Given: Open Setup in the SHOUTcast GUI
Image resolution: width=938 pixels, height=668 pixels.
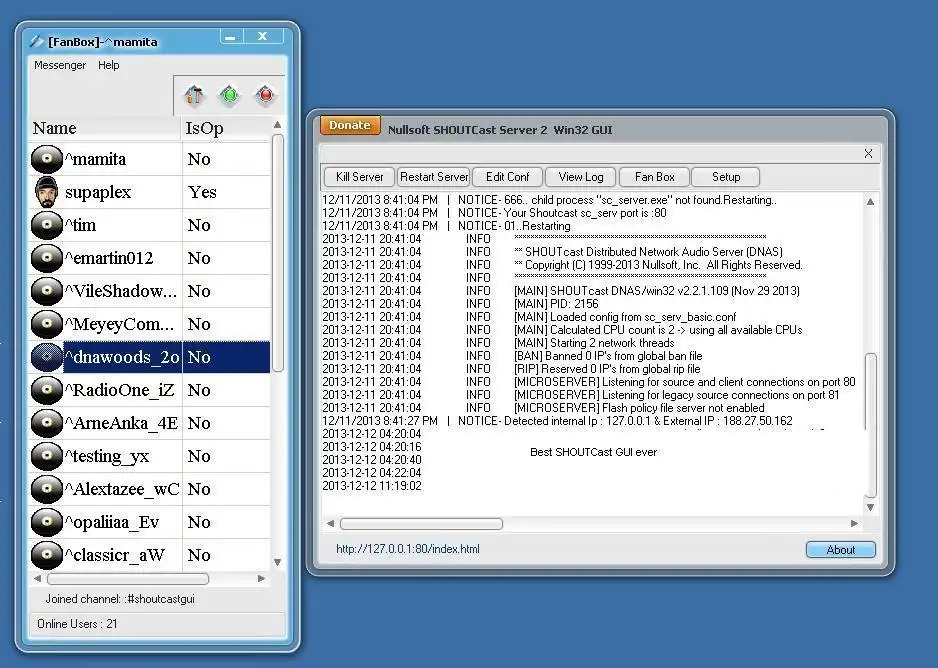Looking at the screenshot, I should [726, 177].
